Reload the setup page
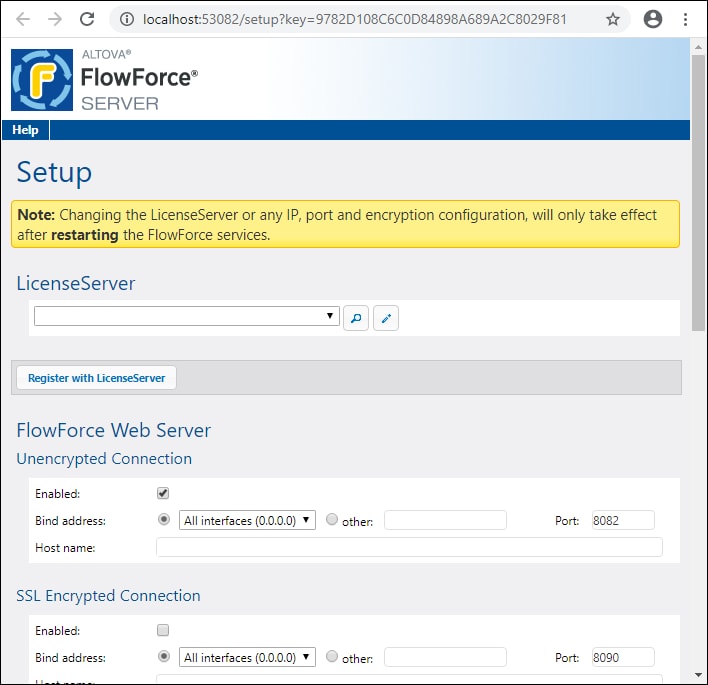 (x=87, y=19)
